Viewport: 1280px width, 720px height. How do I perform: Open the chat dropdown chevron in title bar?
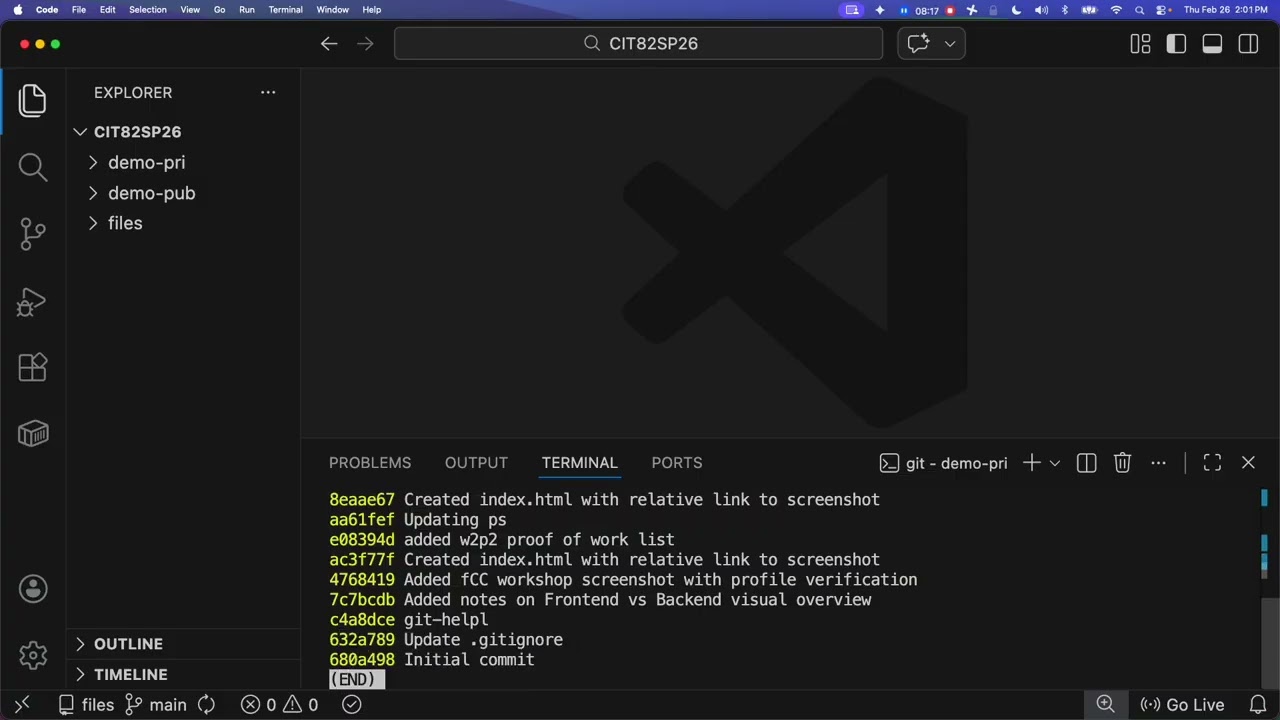pos(950,43)
